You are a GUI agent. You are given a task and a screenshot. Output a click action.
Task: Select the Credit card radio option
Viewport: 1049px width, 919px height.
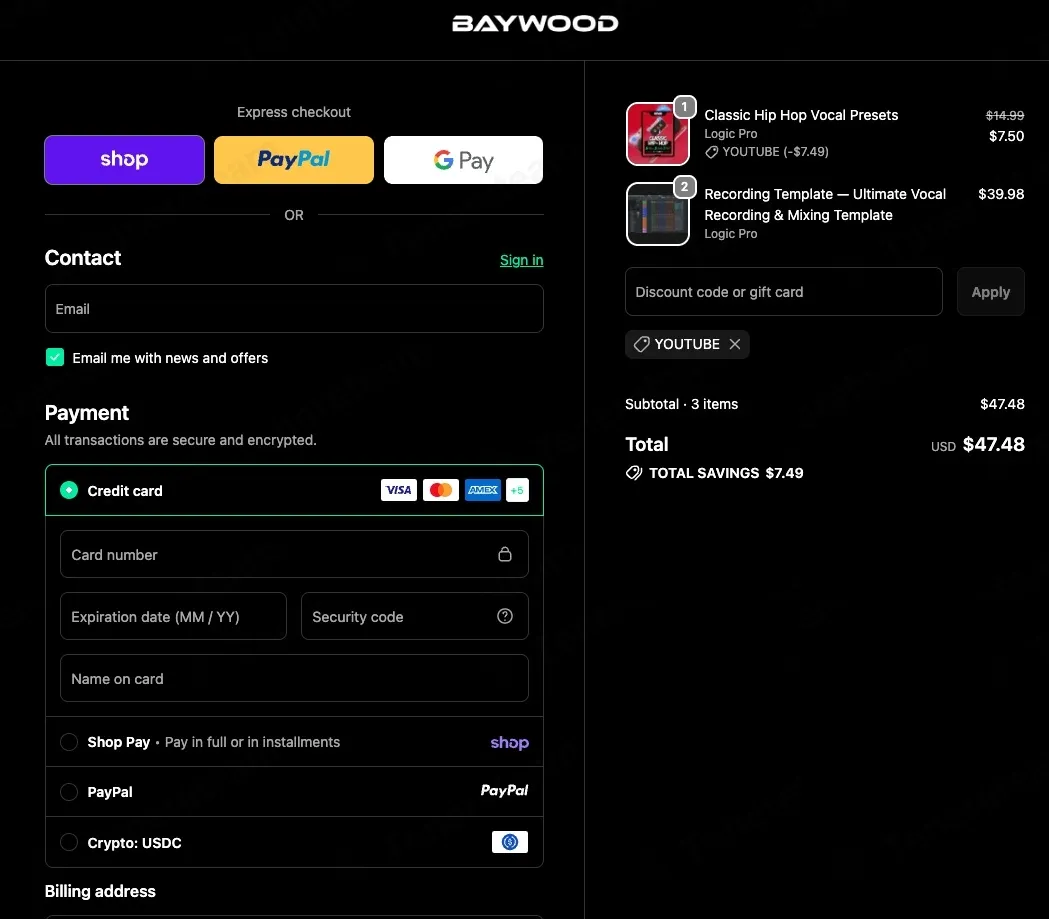[x=69, y=490]
